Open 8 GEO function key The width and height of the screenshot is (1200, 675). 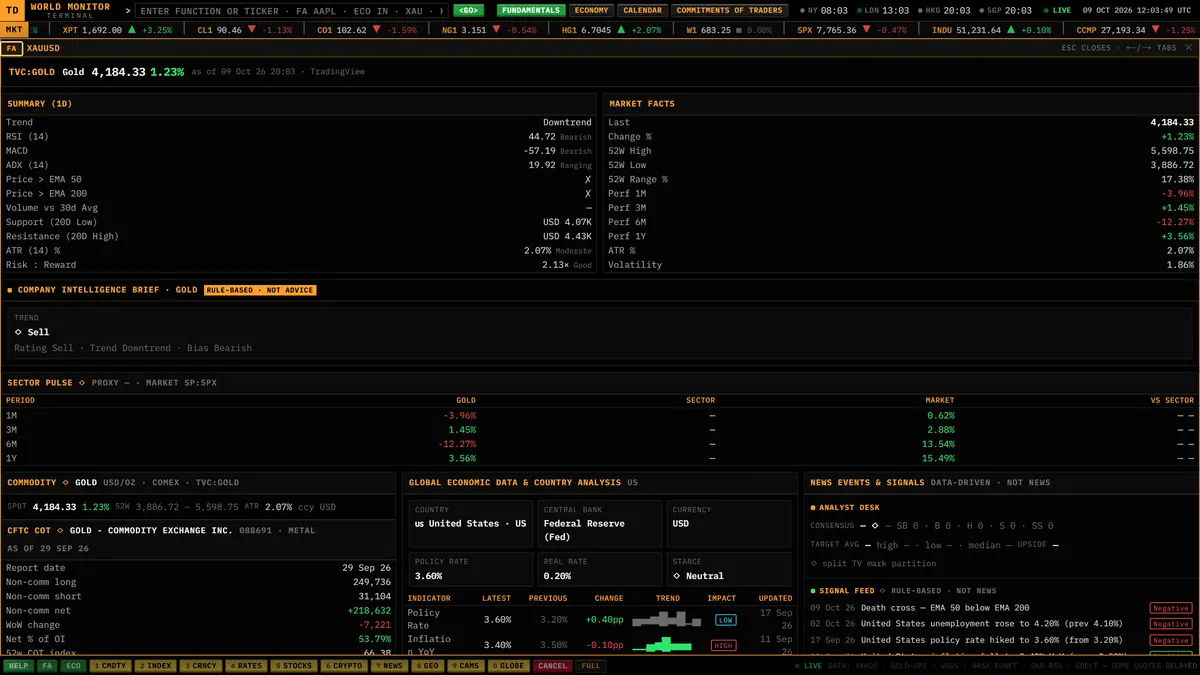tap(427, 665)
